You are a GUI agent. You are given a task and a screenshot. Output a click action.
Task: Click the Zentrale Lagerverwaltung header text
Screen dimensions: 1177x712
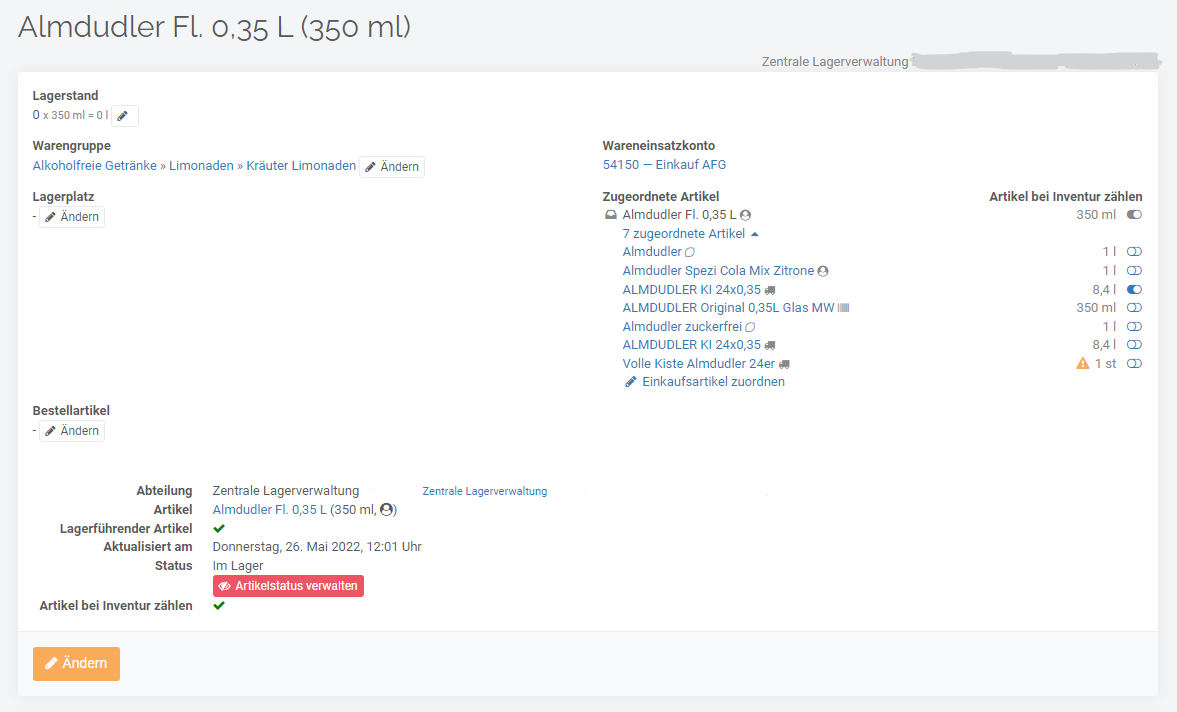(x=835, y=62)
